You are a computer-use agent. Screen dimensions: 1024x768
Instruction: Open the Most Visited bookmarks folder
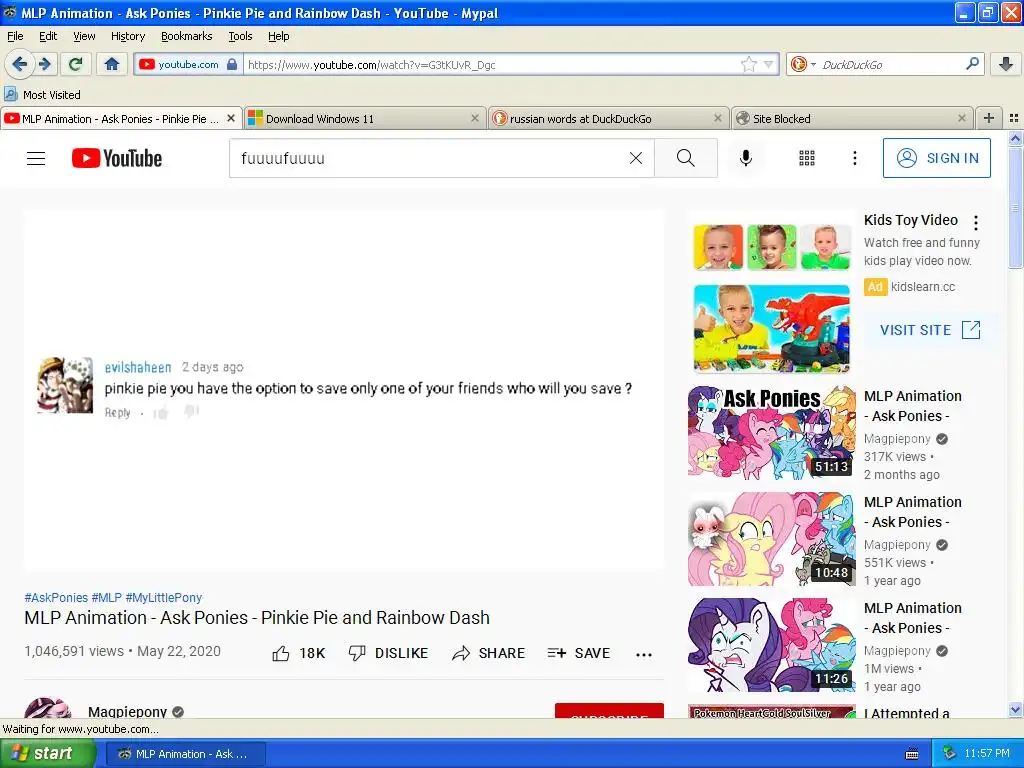click(x=43, y=95)
